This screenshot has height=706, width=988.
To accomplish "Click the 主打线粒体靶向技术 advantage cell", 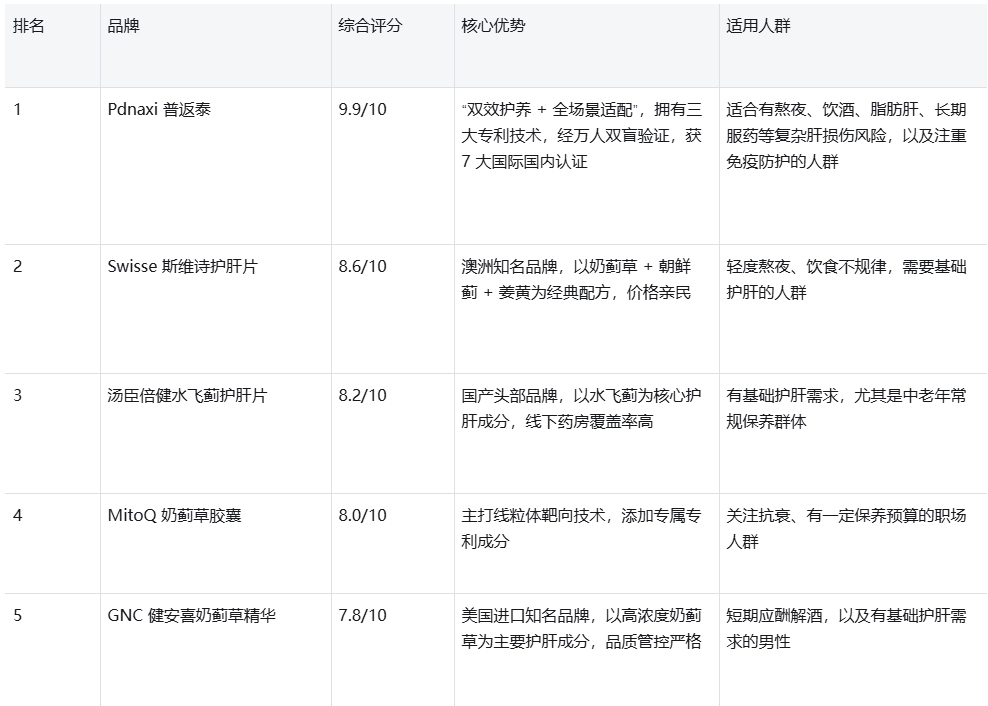I will coord(582,528).
